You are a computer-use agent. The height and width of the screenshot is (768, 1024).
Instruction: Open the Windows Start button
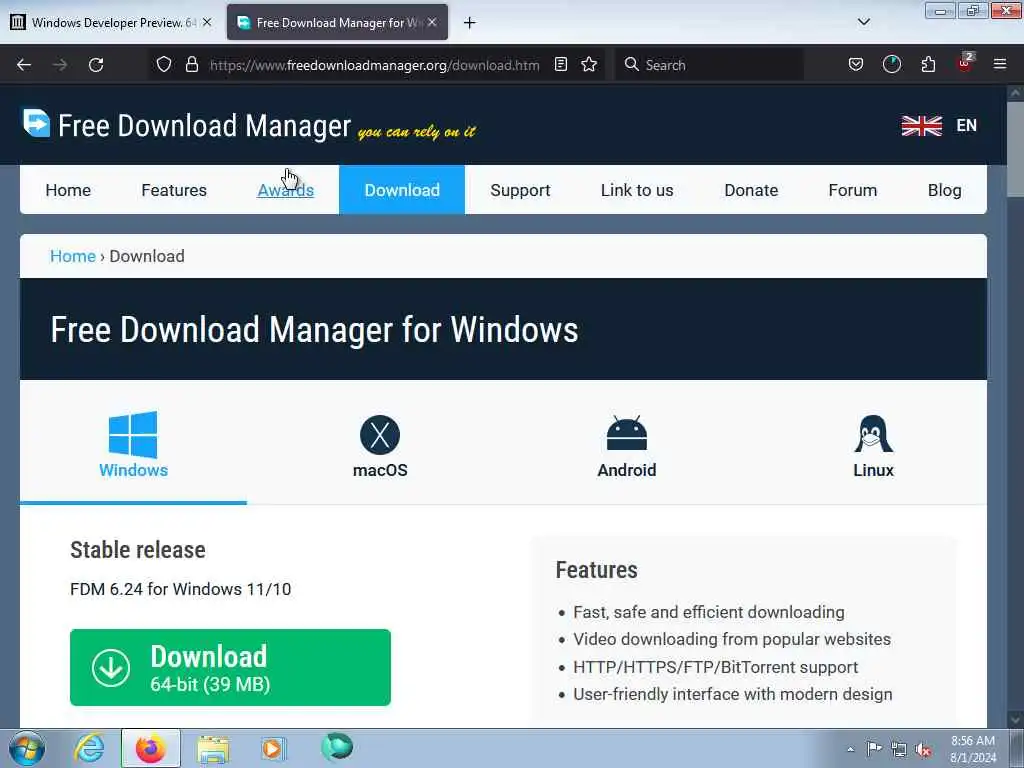pyautogui.click(x=27, y=748)
